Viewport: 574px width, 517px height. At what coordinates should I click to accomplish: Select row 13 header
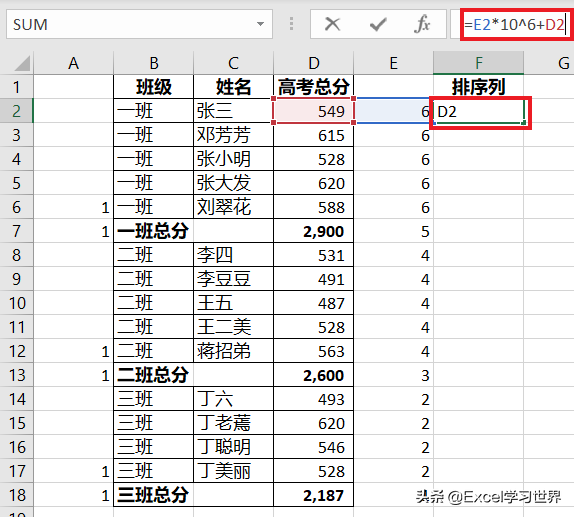(x=16, y=375)
